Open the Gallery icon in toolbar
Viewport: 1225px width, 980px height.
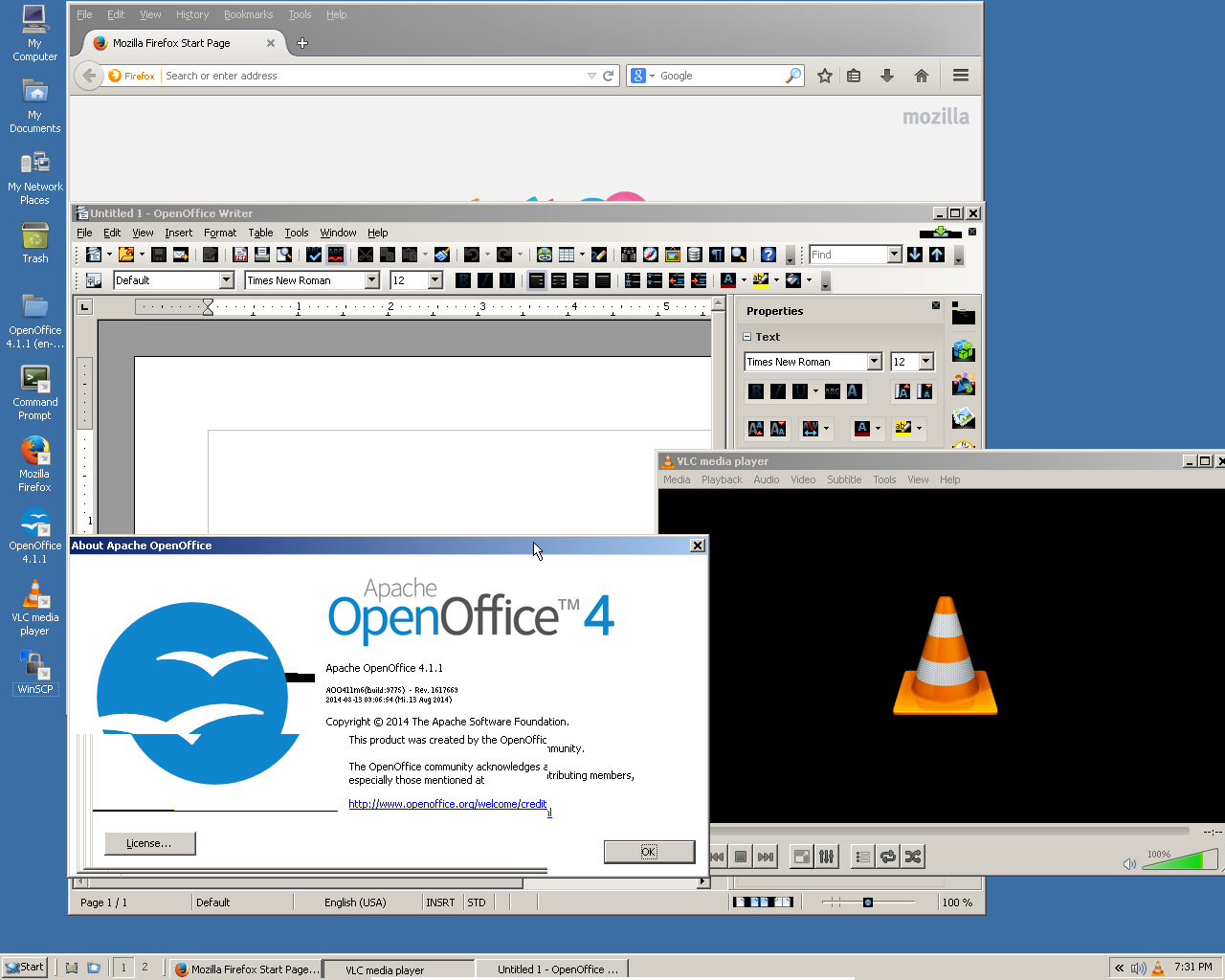point(672,255)
